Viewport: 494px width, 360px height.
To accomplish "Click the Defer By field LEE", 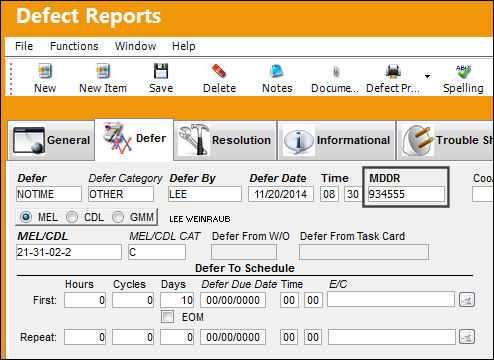I will pyautogui.click(x=205, y=194).
